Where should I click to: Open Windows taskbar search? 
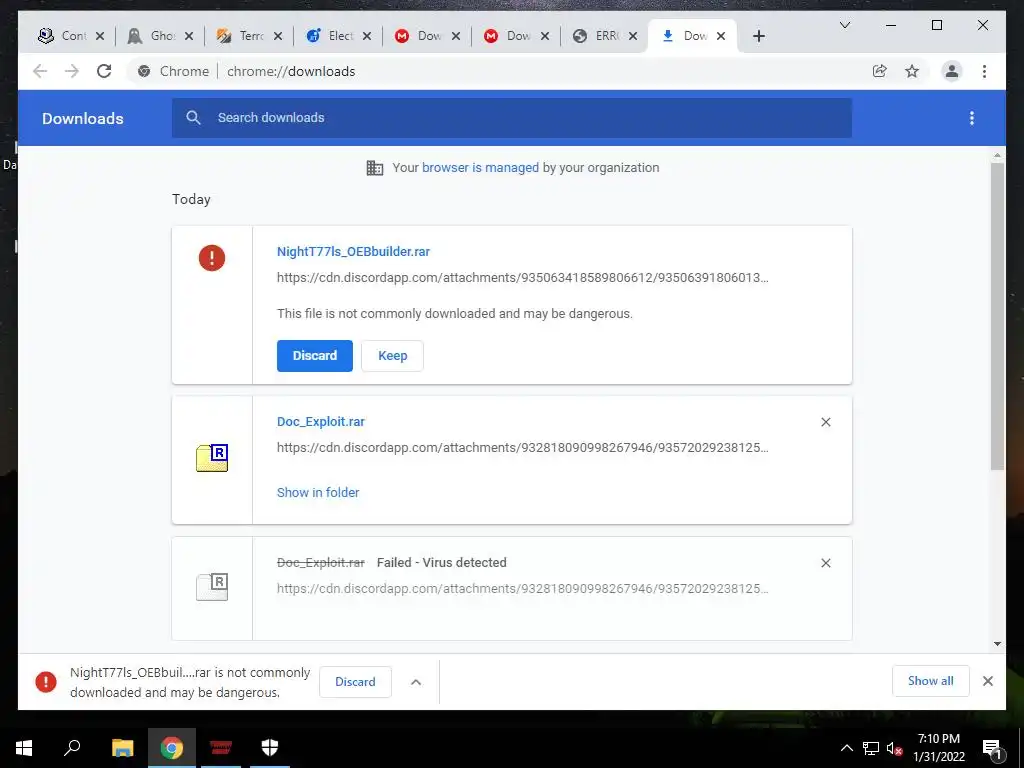click(72, 748)
